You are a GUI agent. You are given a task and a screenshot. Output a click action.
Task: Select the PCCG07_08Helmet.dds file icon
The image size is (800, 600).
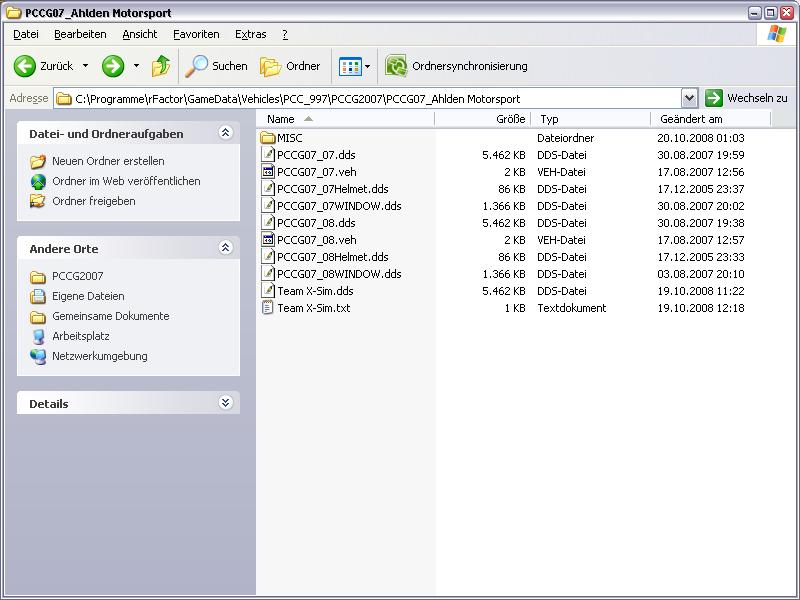tap(268, 257)
